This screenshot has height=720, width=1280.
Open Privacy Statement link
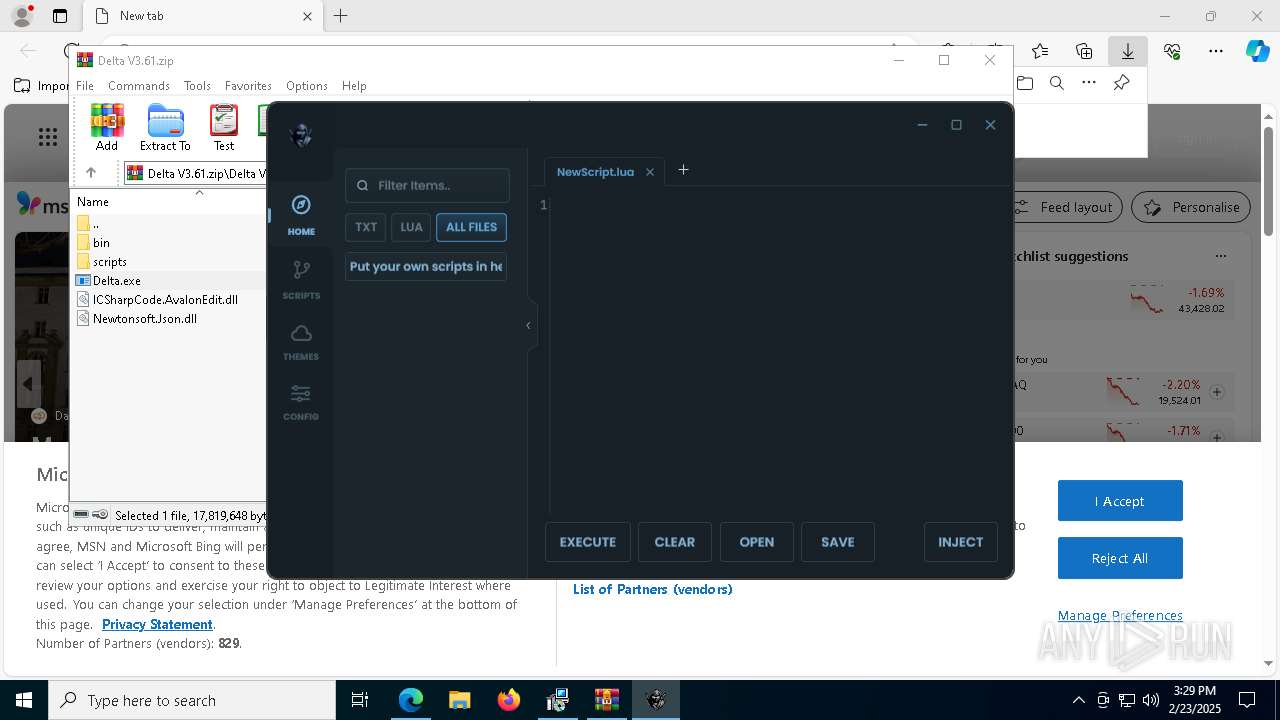tap(157, 624)
